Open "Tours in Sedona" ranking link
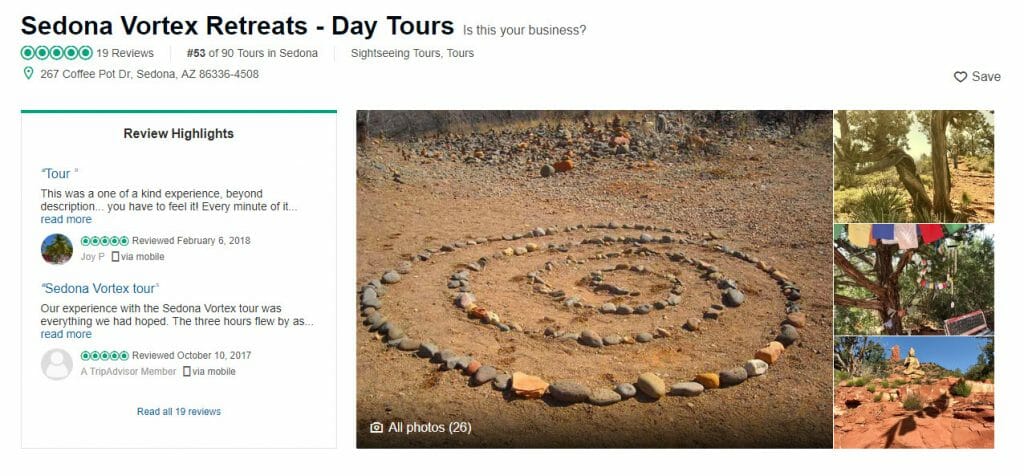This screenshot has width=1024, height=476. (x=278, y=54)
